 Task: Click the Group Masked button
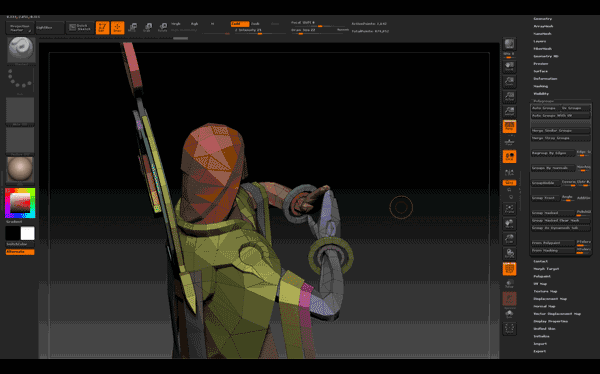tap(553, 213)
